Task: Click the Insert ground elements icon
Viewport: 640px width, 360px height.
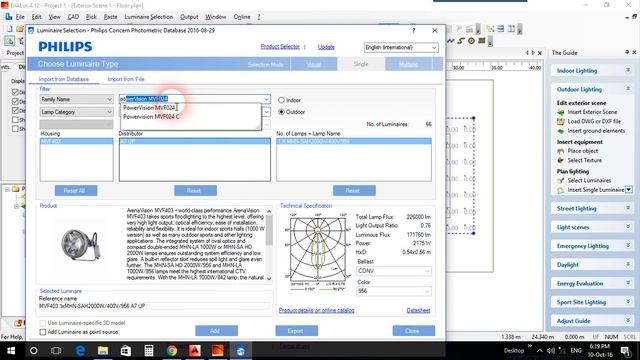Action: 561,131
